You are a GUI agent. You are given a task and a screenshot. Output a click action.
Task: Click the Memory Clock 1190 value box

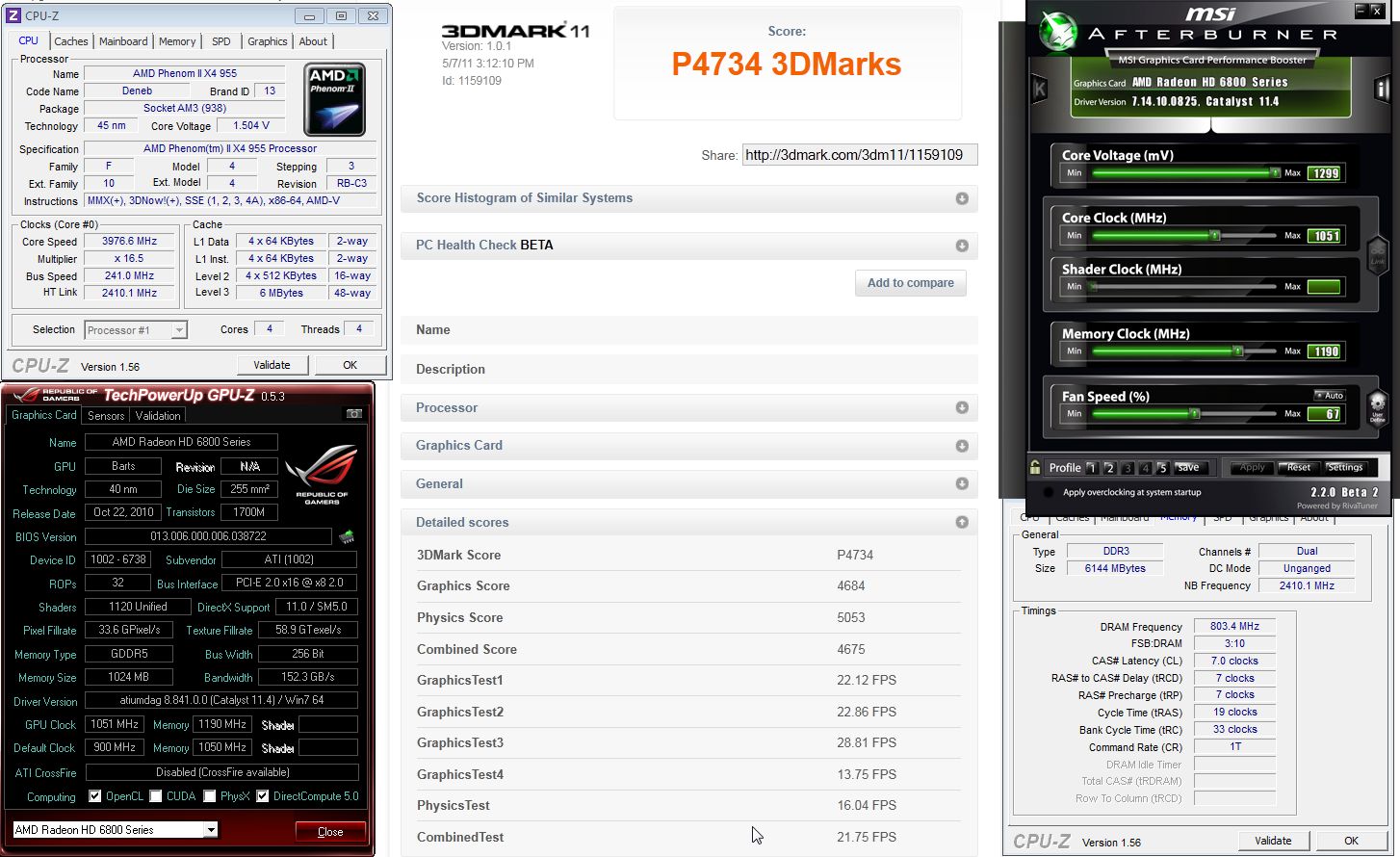tap(1325, 351)
